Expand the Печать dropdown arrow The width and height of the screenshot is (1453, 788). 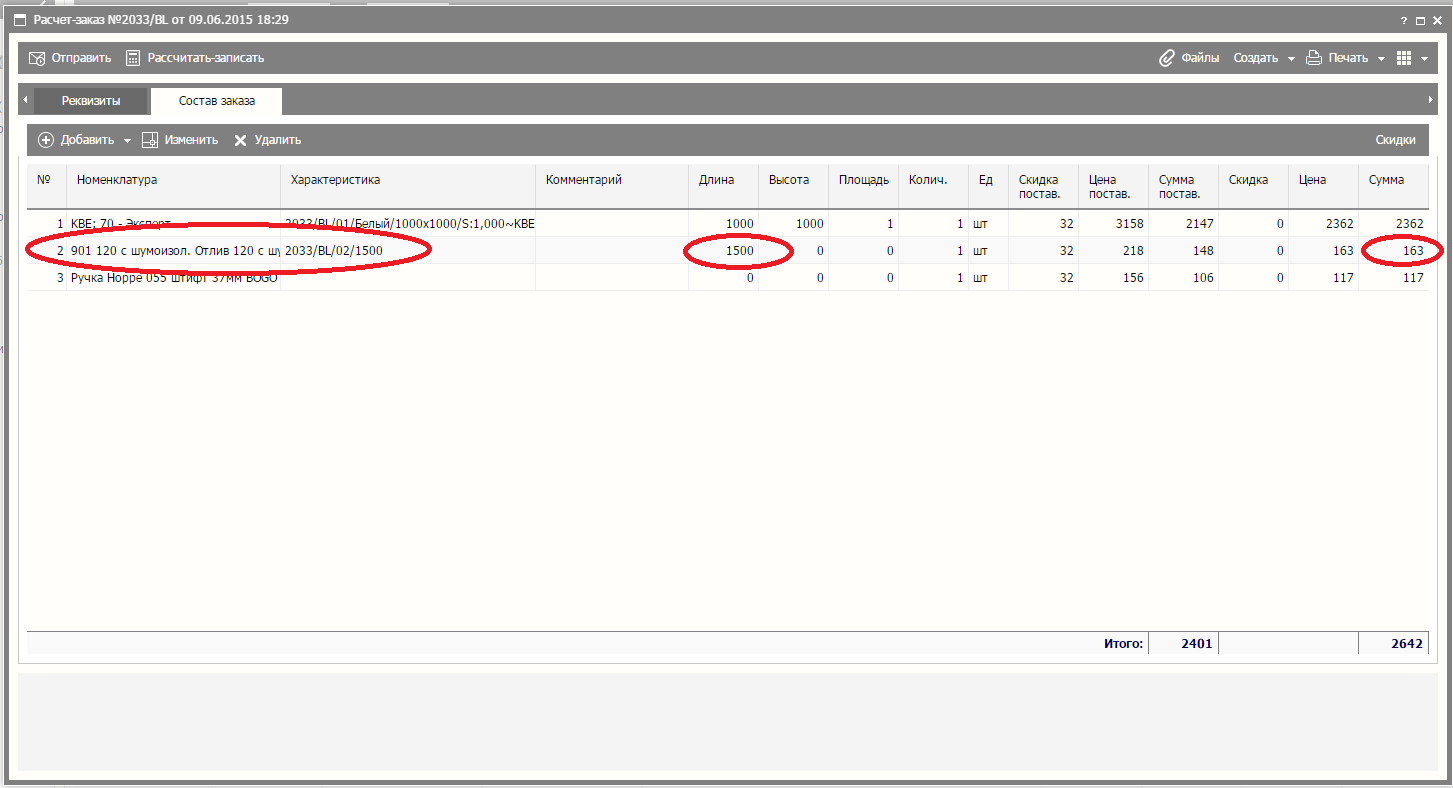[x=1381, y=59]
